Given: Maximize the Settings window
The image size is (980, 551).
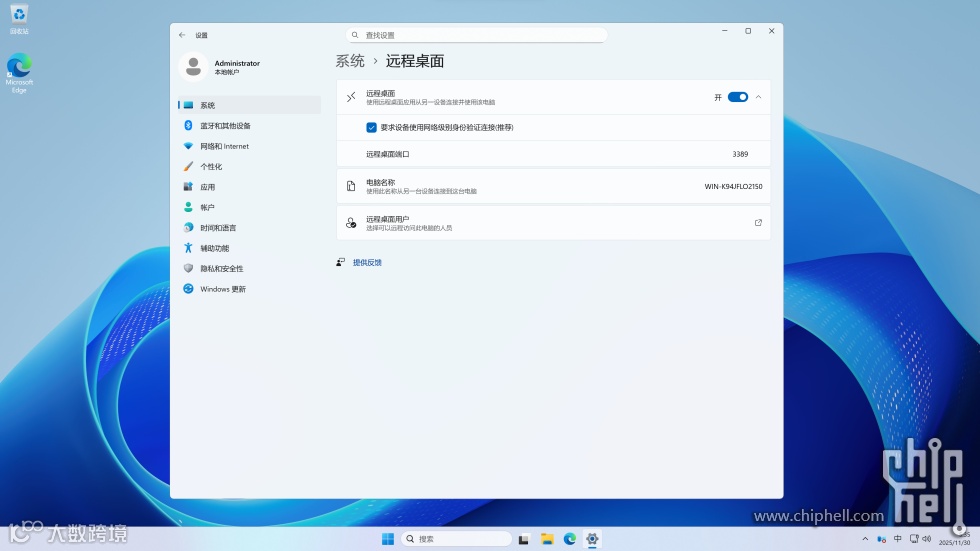Looking at the screenshot, I should click(x=748, y=31).
